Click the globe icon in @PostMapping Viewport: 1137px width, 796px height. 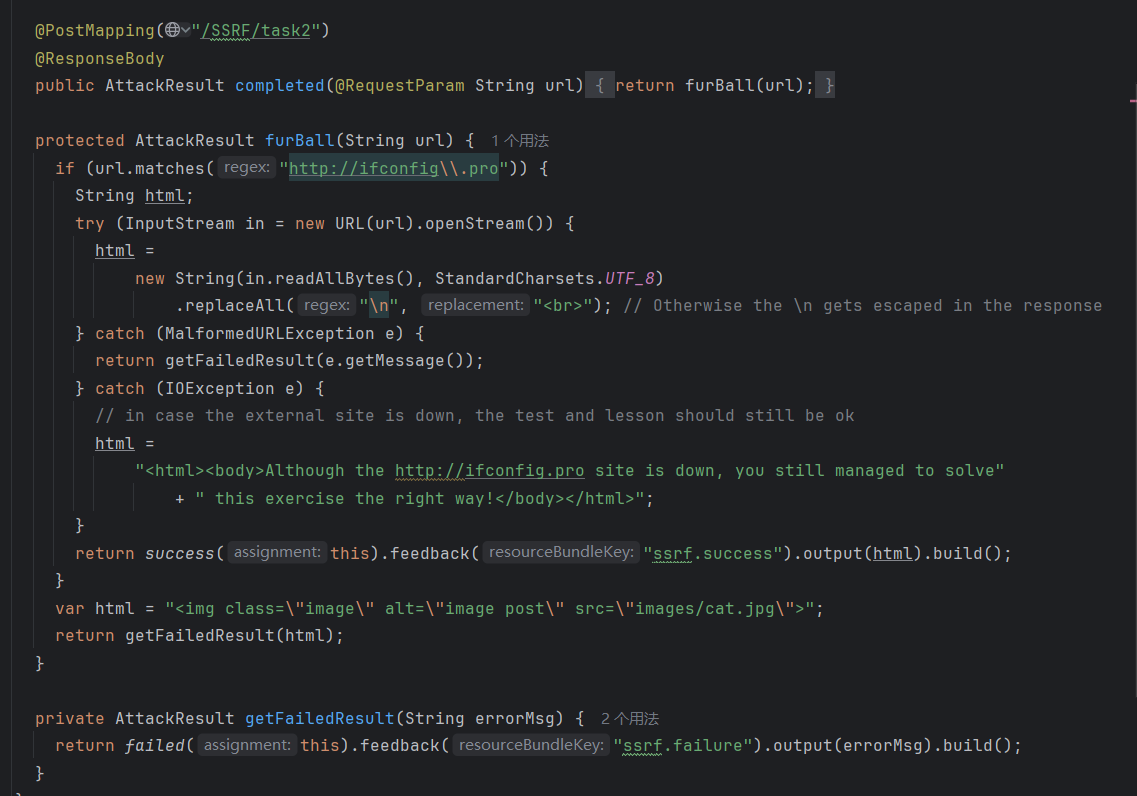(172, 30)
